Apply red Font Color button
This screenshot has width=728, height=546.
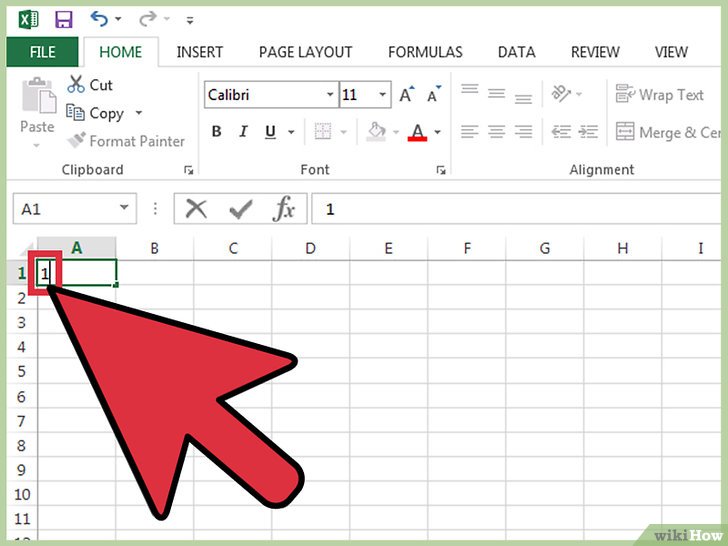pyautogui.click(x=417, y=132)
